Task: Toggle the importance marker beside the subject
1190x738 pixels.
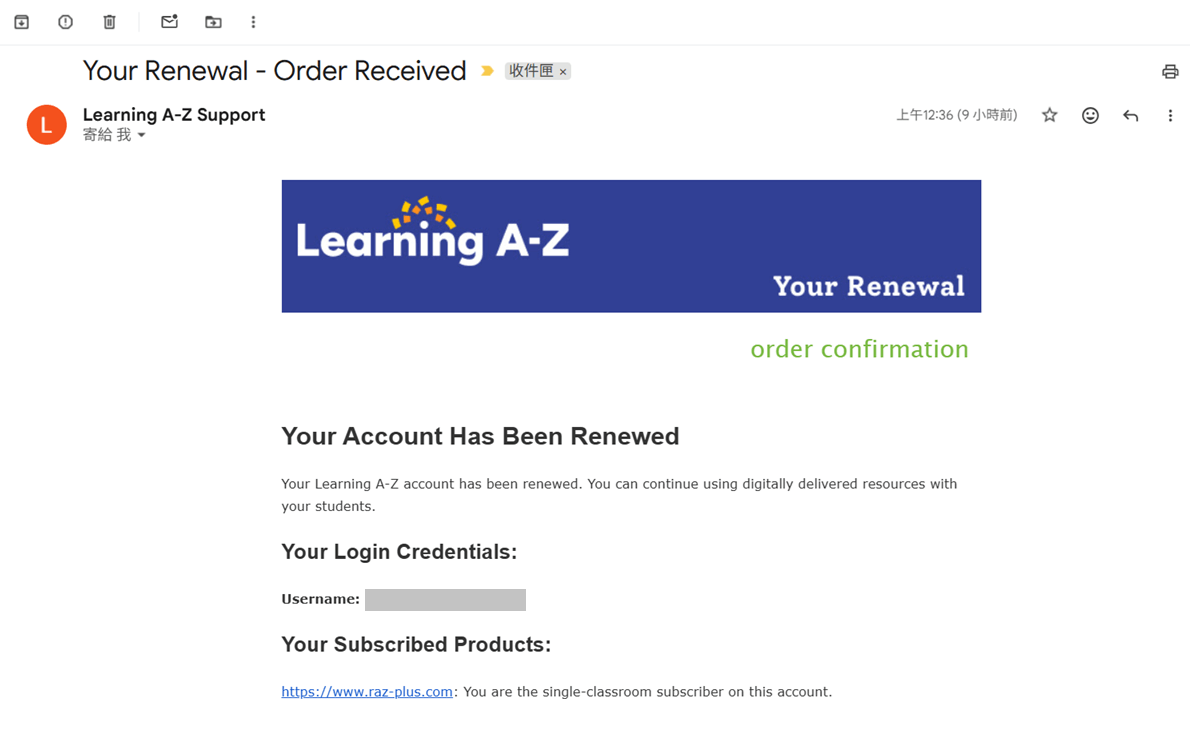Action: (x=486, y=71)
